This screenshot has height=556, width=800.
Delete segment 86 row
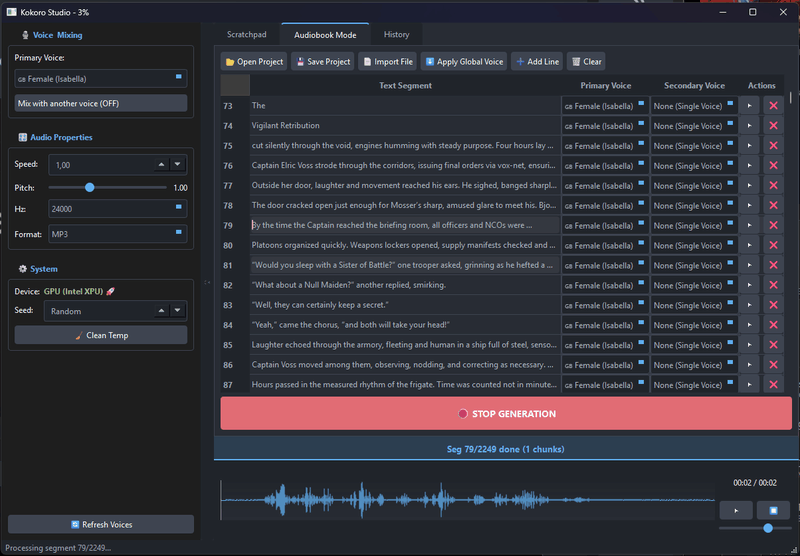point(773,364)
